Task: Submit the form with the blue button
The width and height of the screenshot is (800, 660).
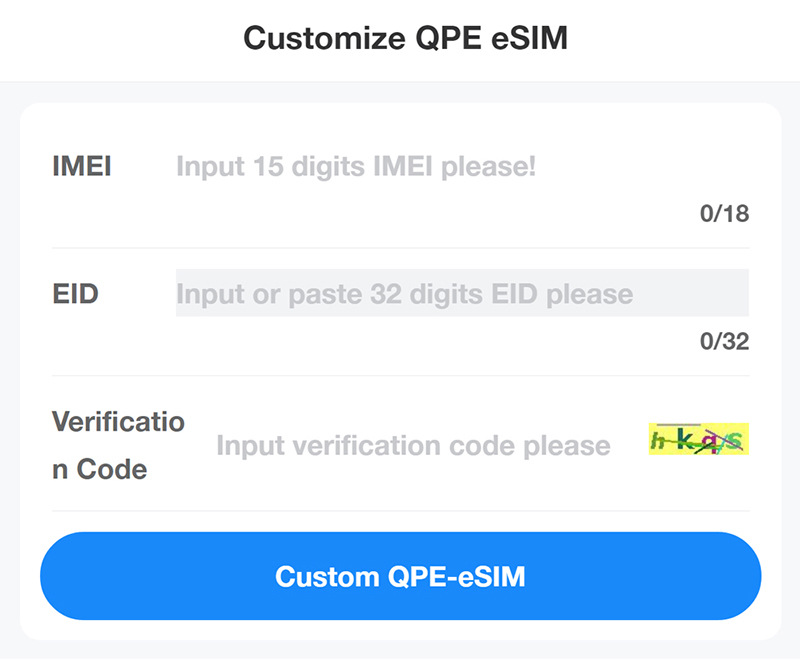Action: (400, 576)
